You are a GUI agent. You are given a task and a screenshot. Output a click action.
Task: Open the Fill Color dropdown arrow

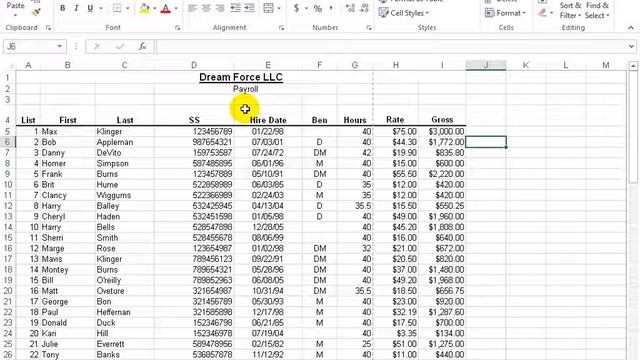154,8
